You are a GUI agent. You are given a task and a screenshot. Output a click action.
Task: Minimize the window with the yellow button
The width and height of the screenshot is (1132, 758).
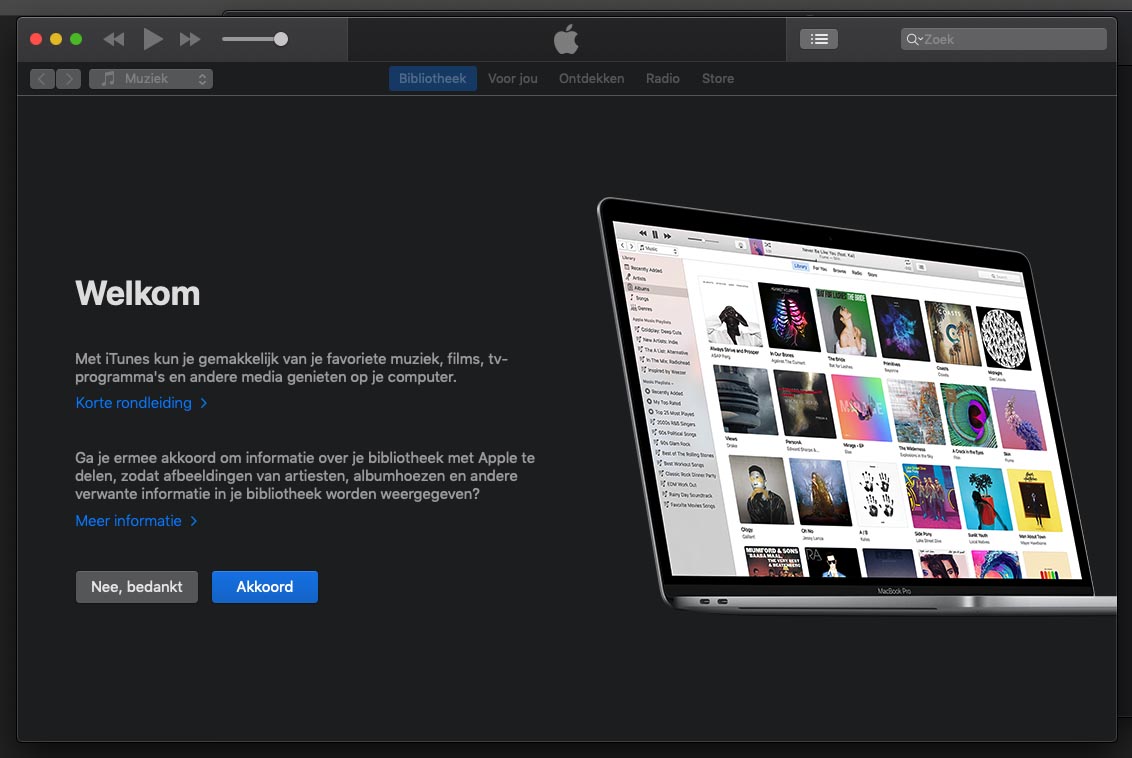pos(56,39)
